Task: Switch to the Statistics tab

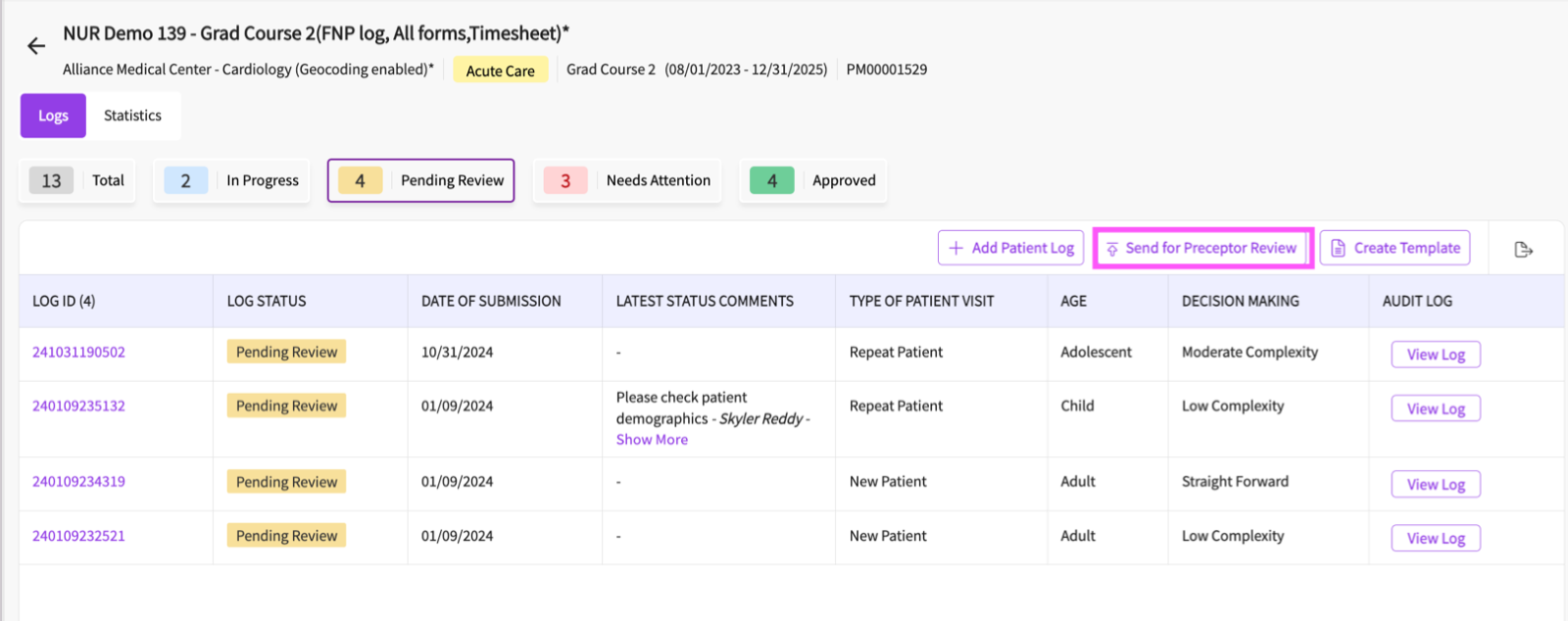Action: pyautogui.click(x=132, y=116)
